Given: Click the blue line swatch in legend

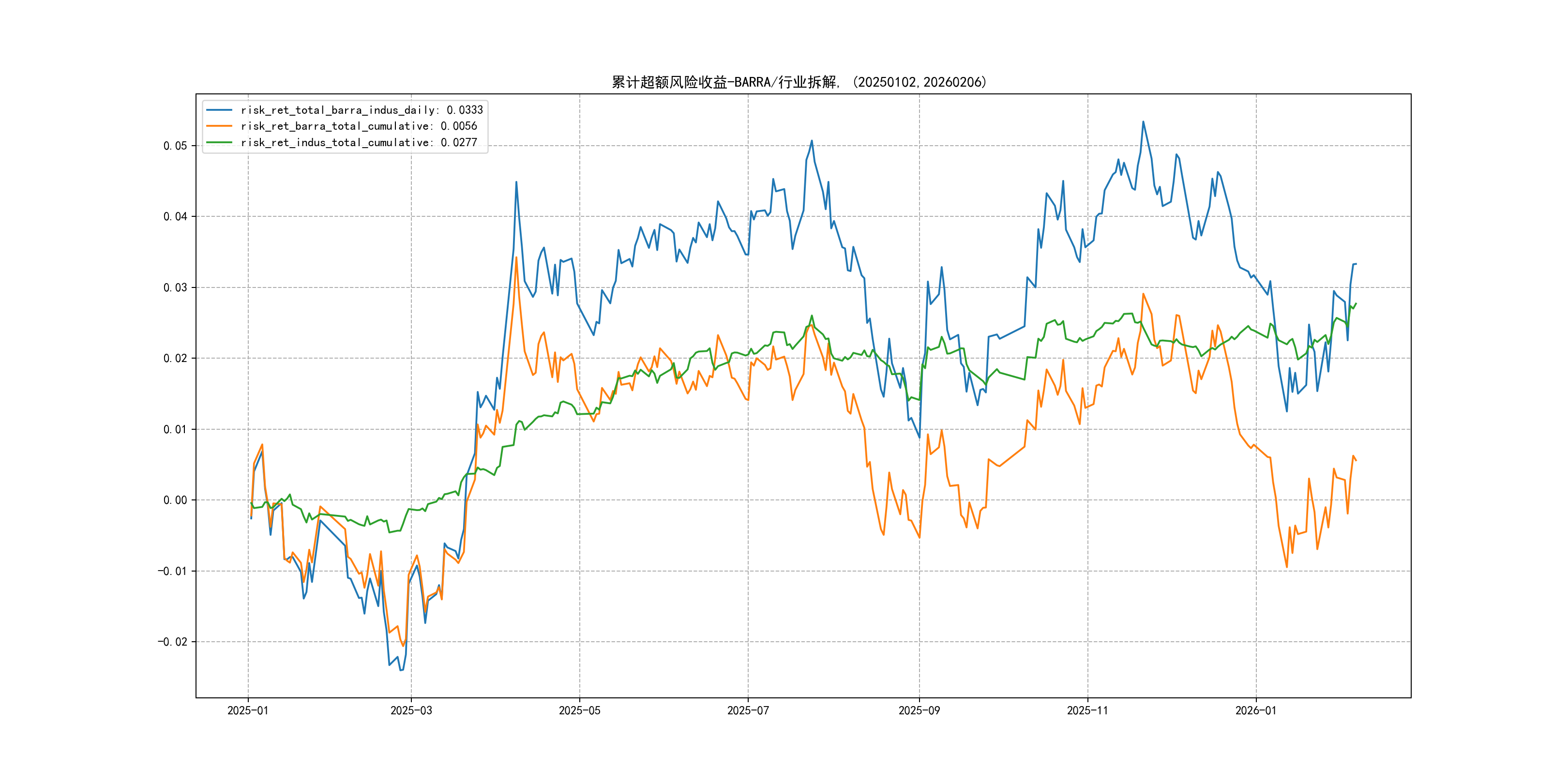Looking at the screenshot, I should 219,110.
